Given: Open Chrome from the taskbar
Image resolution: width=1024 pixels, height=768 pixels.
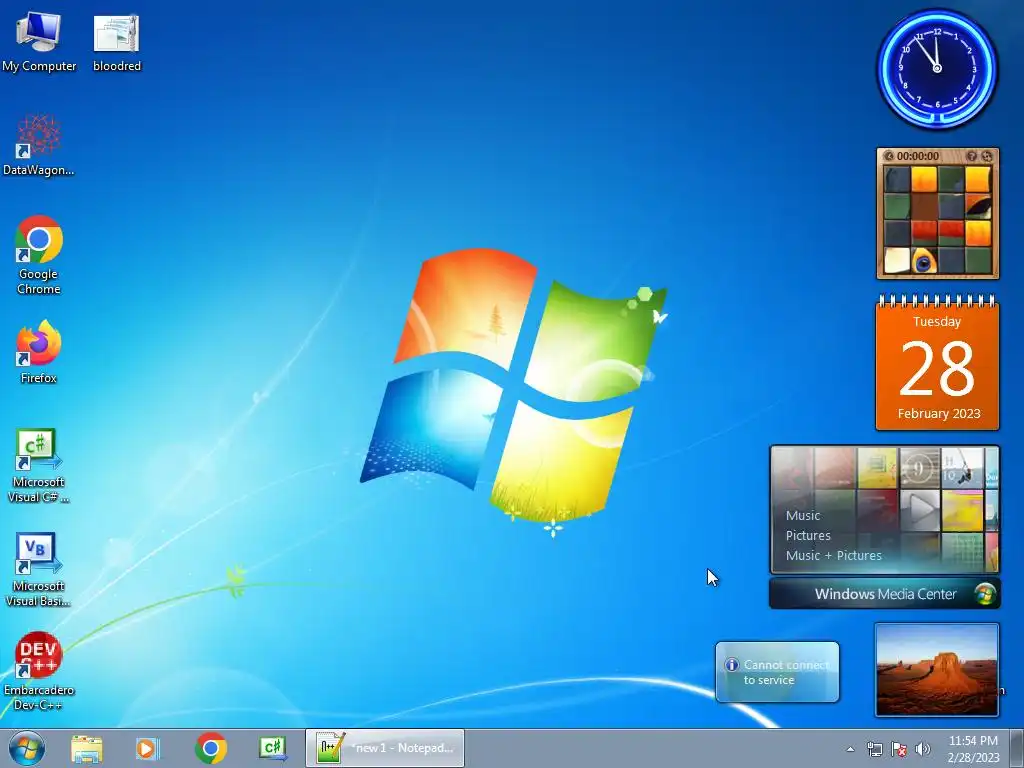Looking at the screenshot, I should [210, 748].
